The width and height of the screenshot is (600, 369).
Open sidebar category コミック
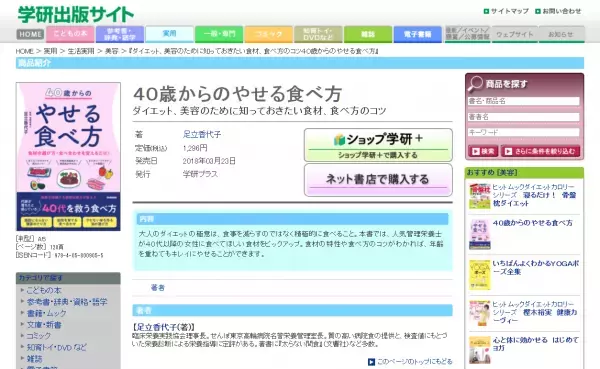39,336
